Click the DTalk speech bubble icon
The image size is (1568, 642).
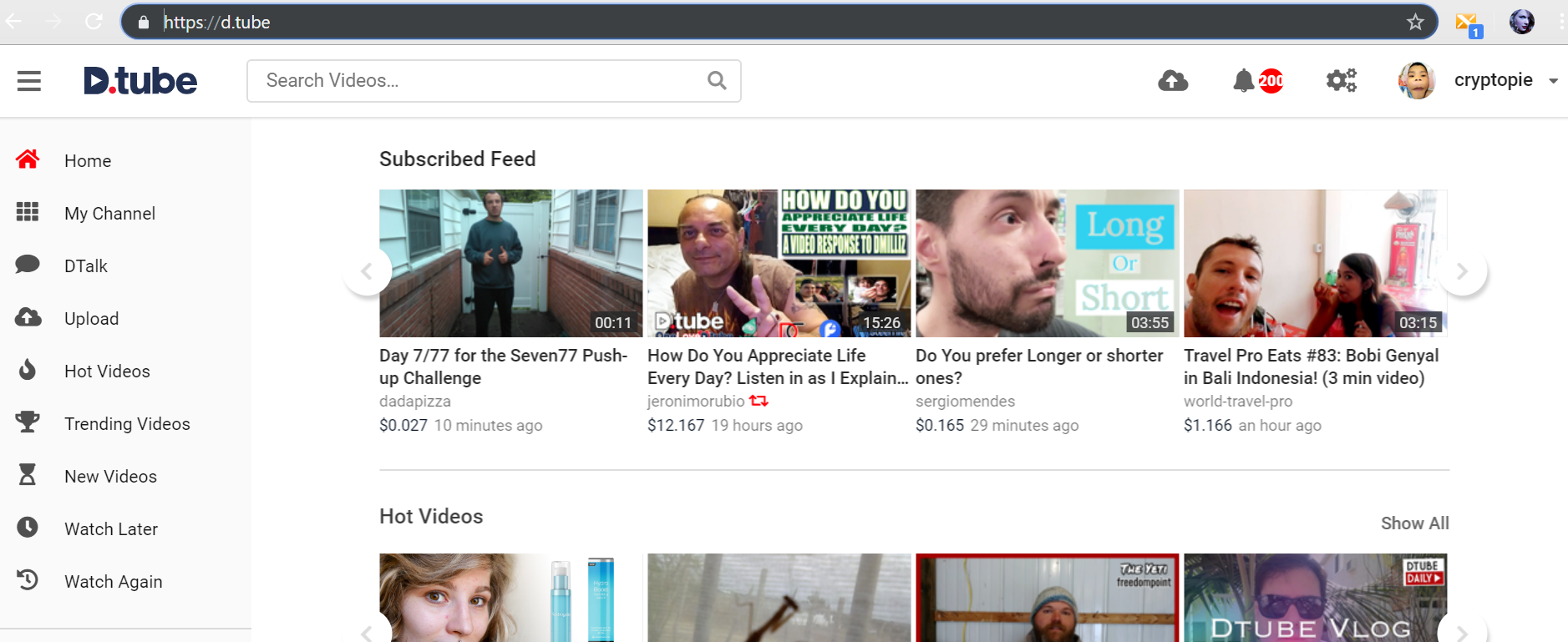click(x=28, y=265)
